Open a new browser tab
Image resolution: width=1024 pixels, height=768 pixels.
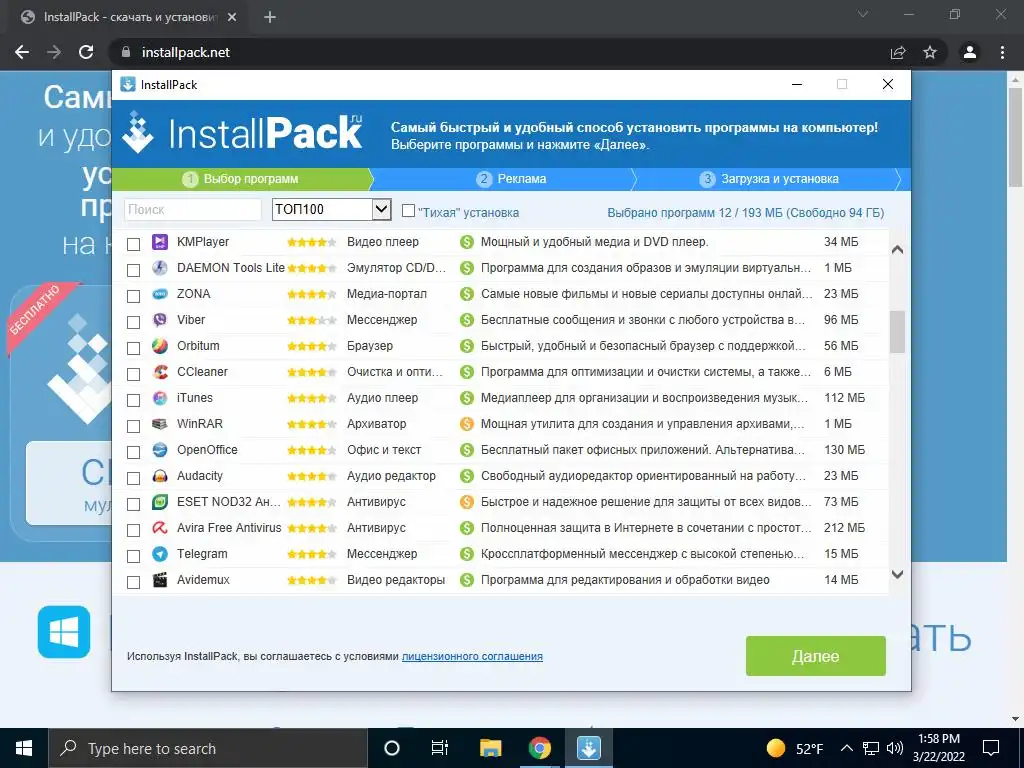270,18
